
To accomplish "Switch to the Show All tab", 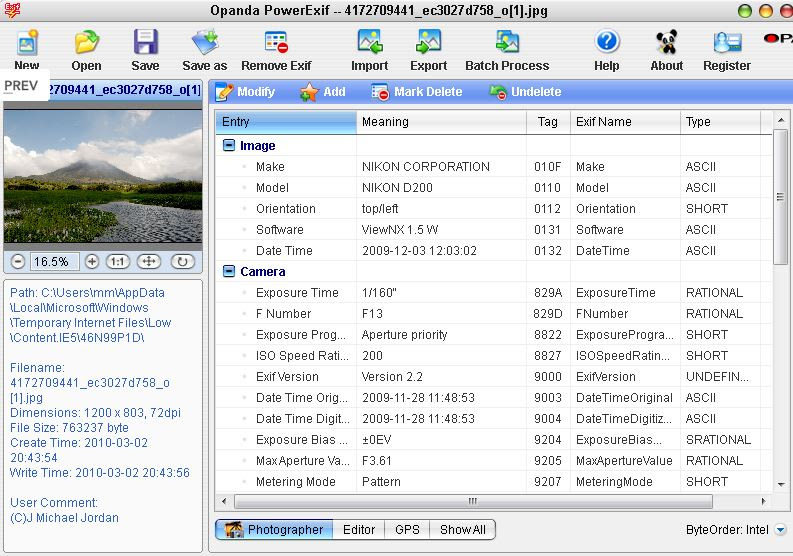I will 462,530.
